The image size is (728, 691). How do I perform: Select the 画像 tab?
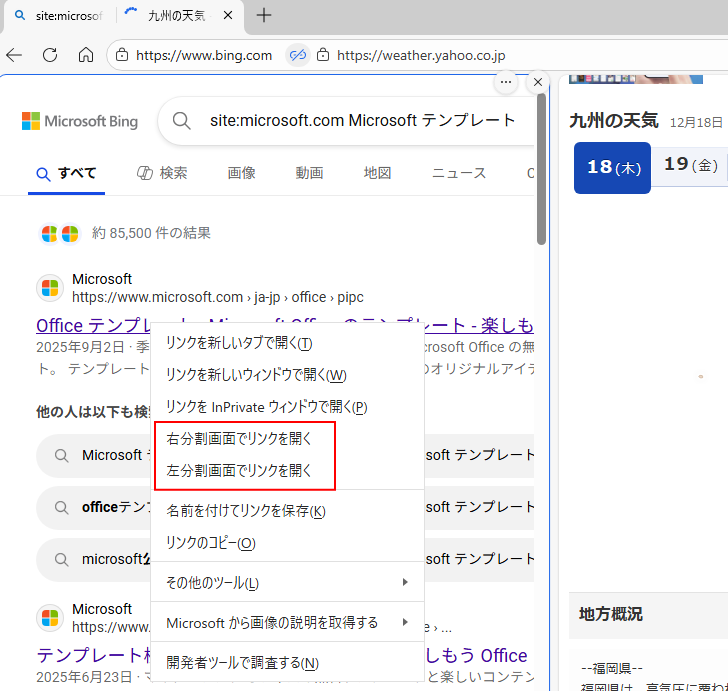[241, 173]
